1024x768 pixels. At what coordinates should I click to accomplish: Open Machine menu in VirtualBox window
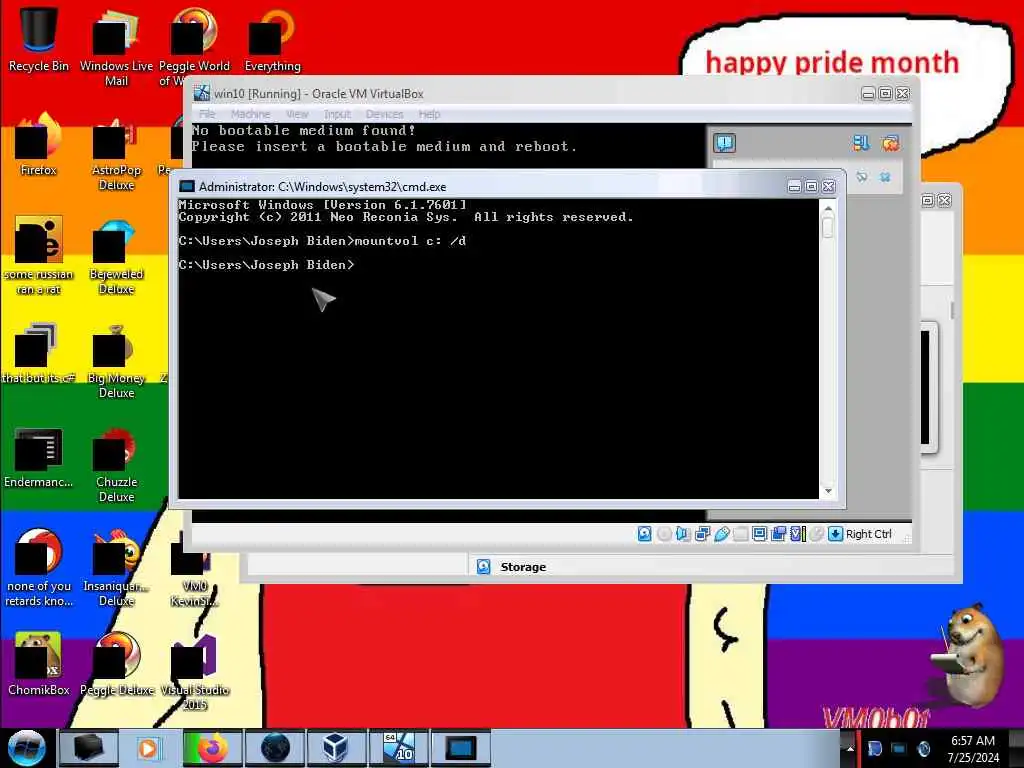click(x=250, y=114)
